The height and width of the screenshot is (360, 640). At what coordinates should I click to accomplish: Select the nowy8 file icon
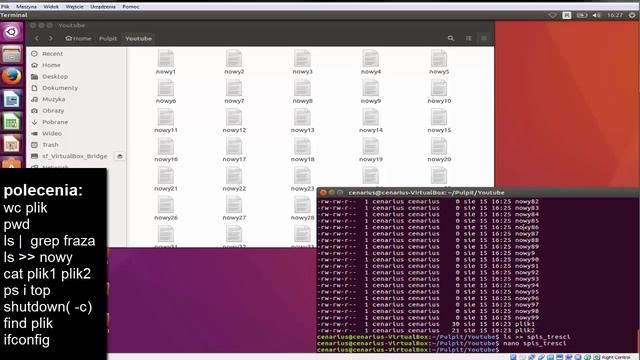302,88
